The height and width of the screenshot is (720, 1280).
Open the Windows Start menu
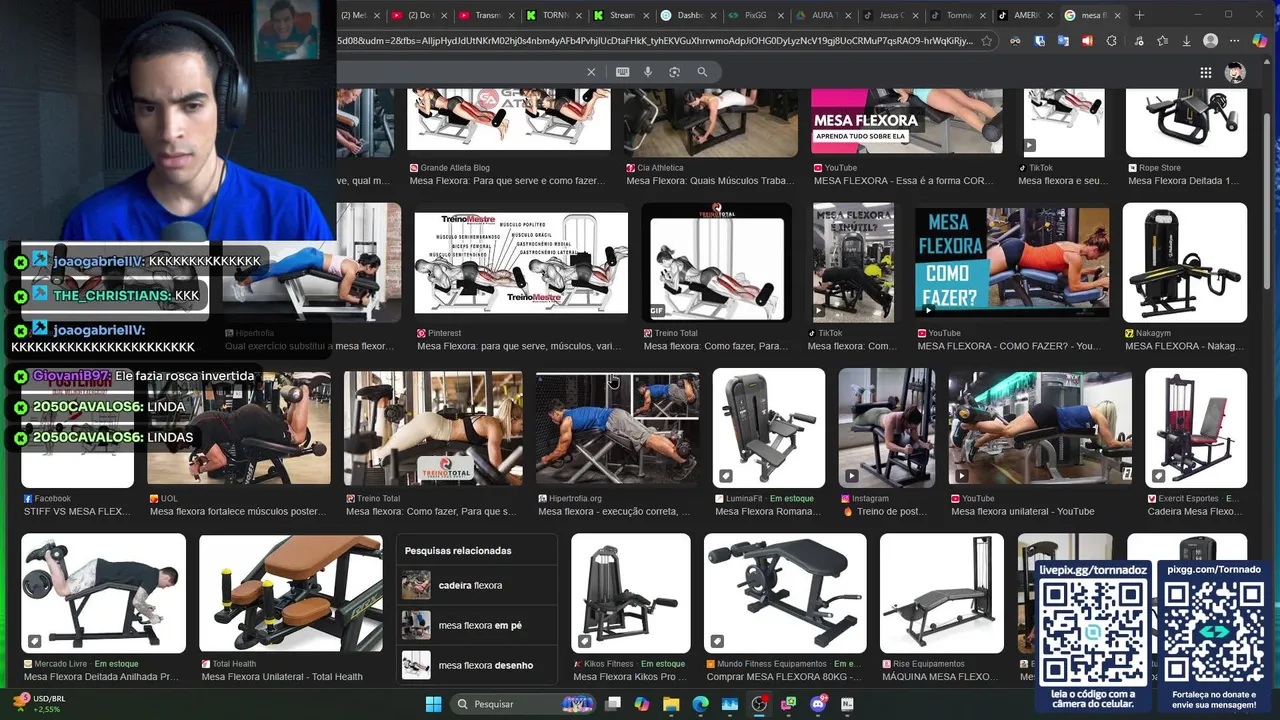433,704
